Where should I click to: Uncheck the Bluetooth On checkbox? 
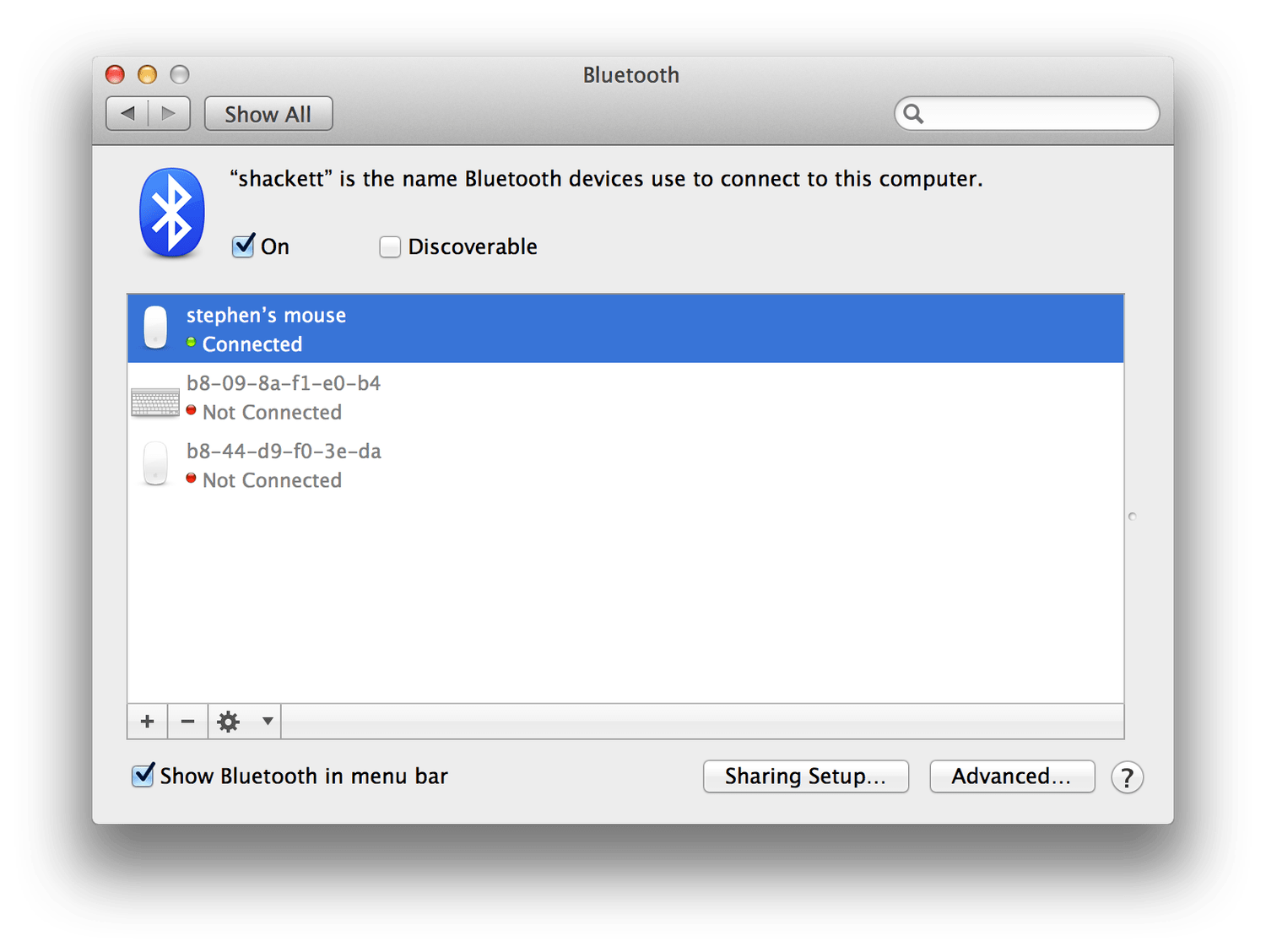coord(243,246)
